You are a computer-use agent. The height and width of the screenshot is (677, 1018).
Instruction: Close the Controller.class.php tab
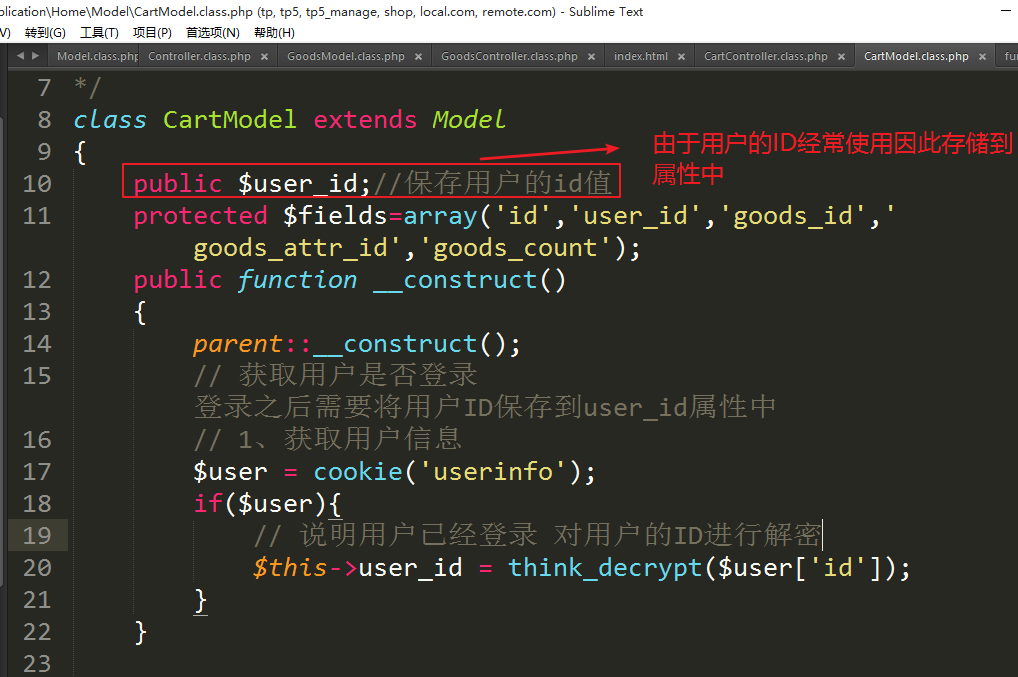point(265,57)
